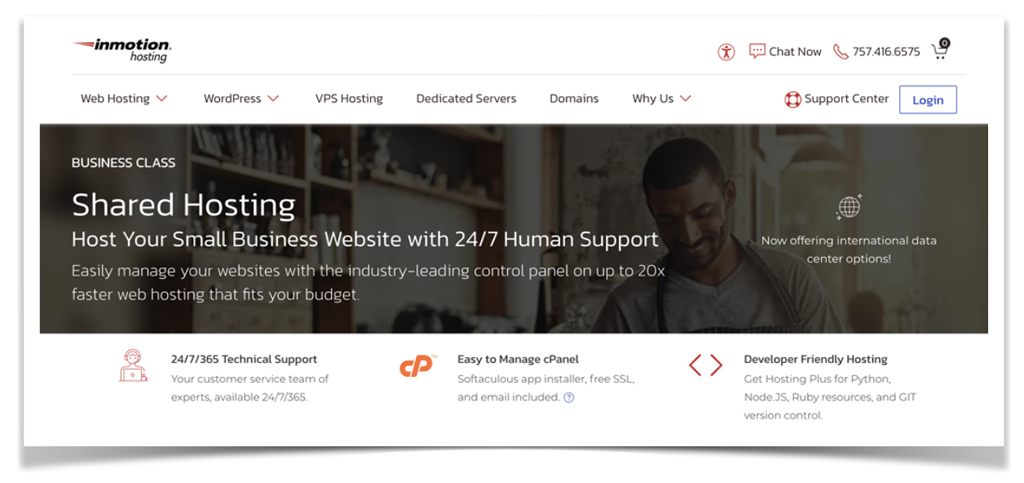The image size is (1024, 483).
Task: Click the technical support agent icon
Action: [133, 366]
